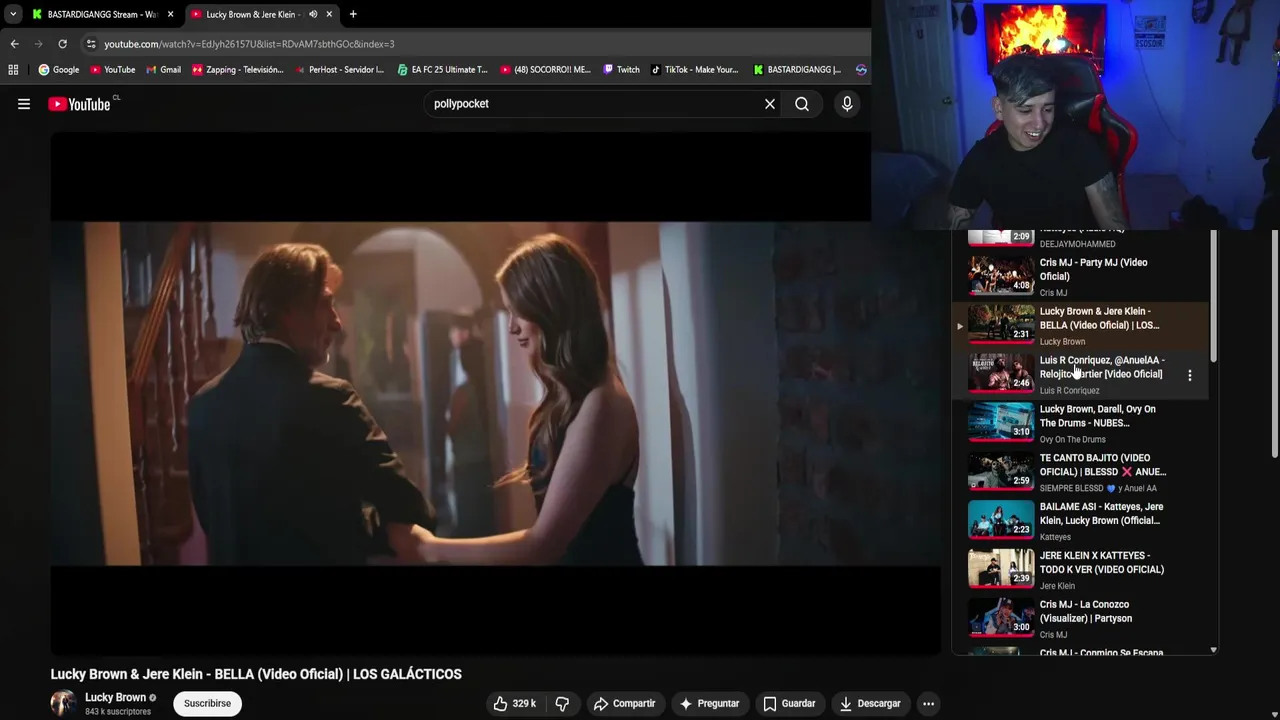Viewport: 1280px width, 720px height.
Task: Play Luis R Conriquez Relojito Cartier video
Action: tap(1080, 375)
